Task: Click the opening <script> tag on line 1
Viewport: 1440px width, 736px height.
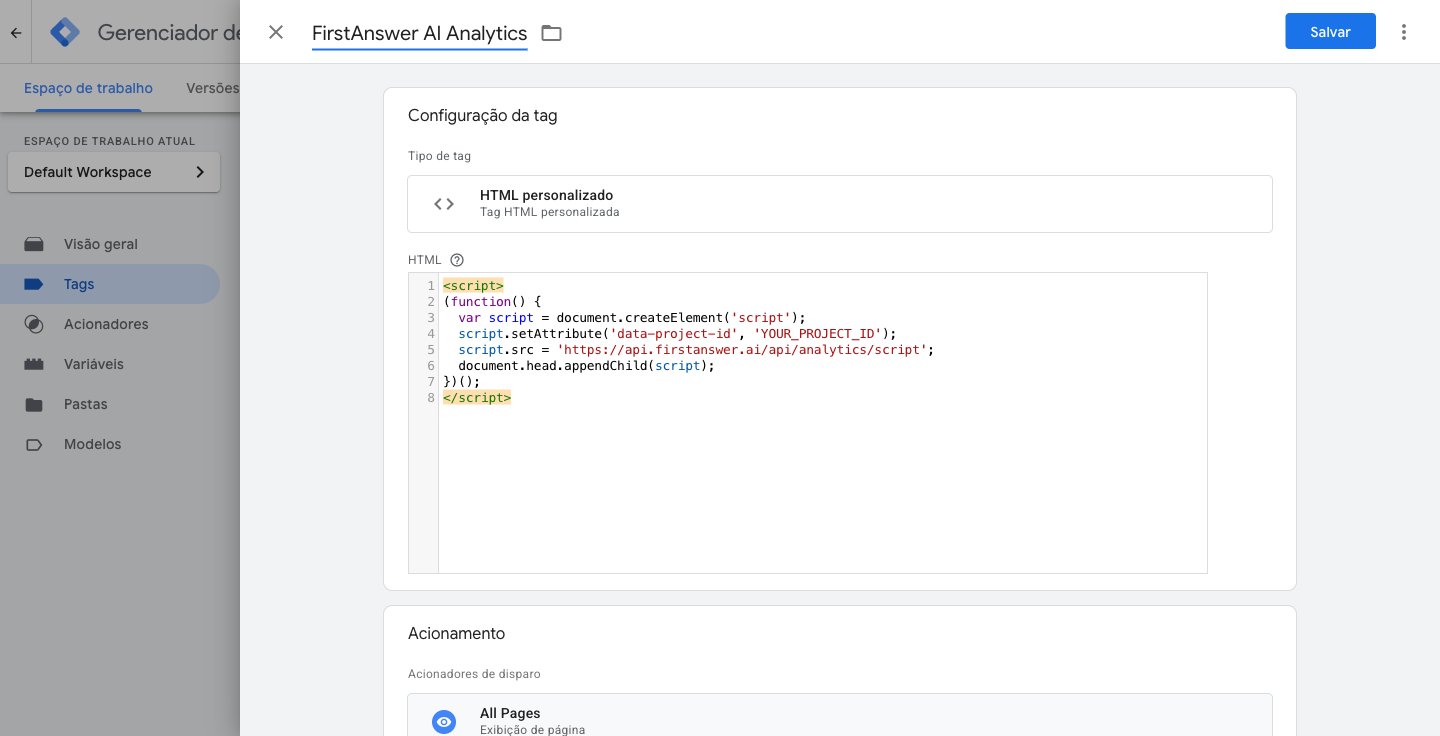Action: [473, 286]
